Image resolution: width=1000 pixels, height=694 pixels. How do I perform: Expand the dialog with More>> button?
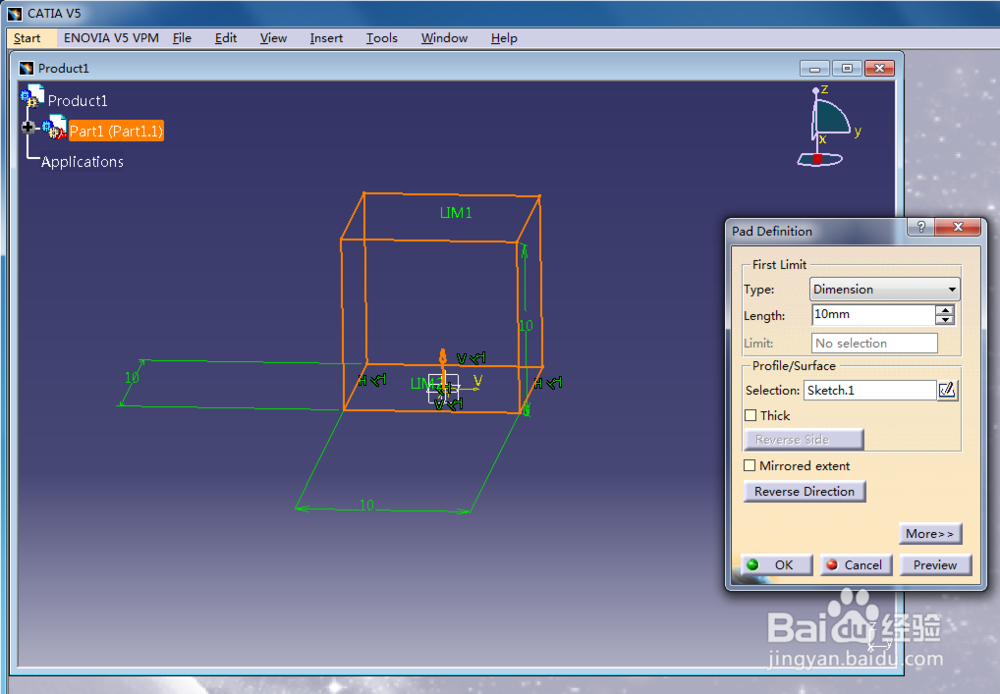coord(930,534)
